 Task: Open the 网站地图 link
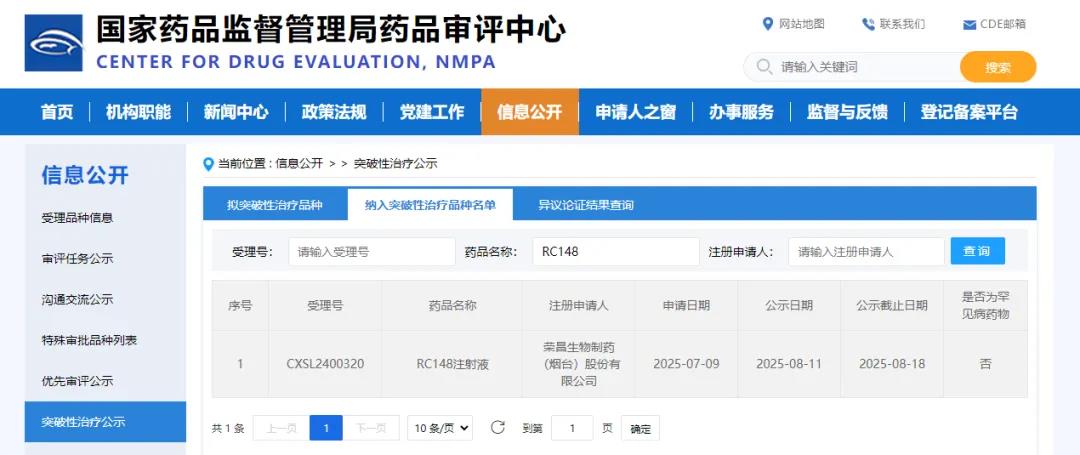click(x=802, y=24)
